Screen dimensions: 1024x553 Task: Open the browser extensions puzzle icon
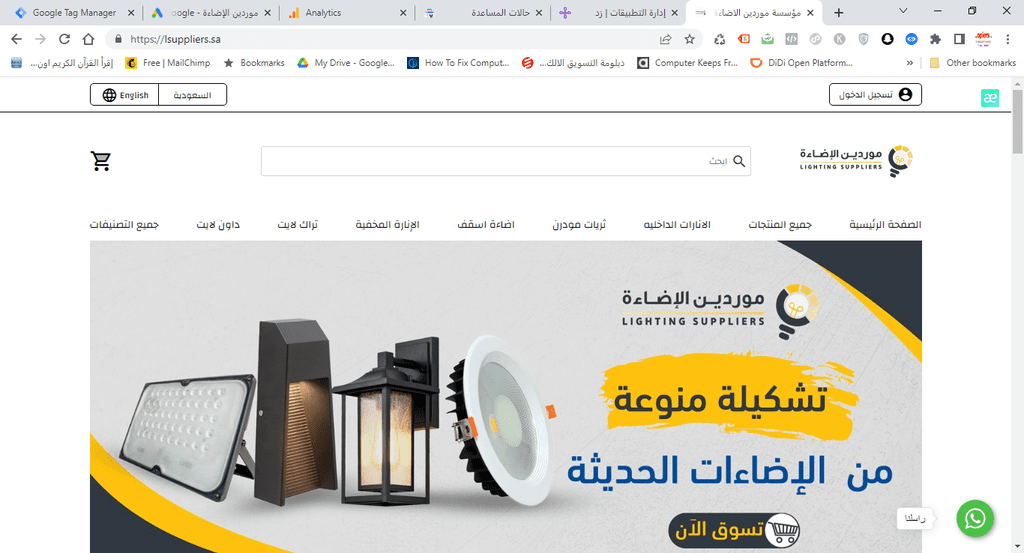(935, 39)
